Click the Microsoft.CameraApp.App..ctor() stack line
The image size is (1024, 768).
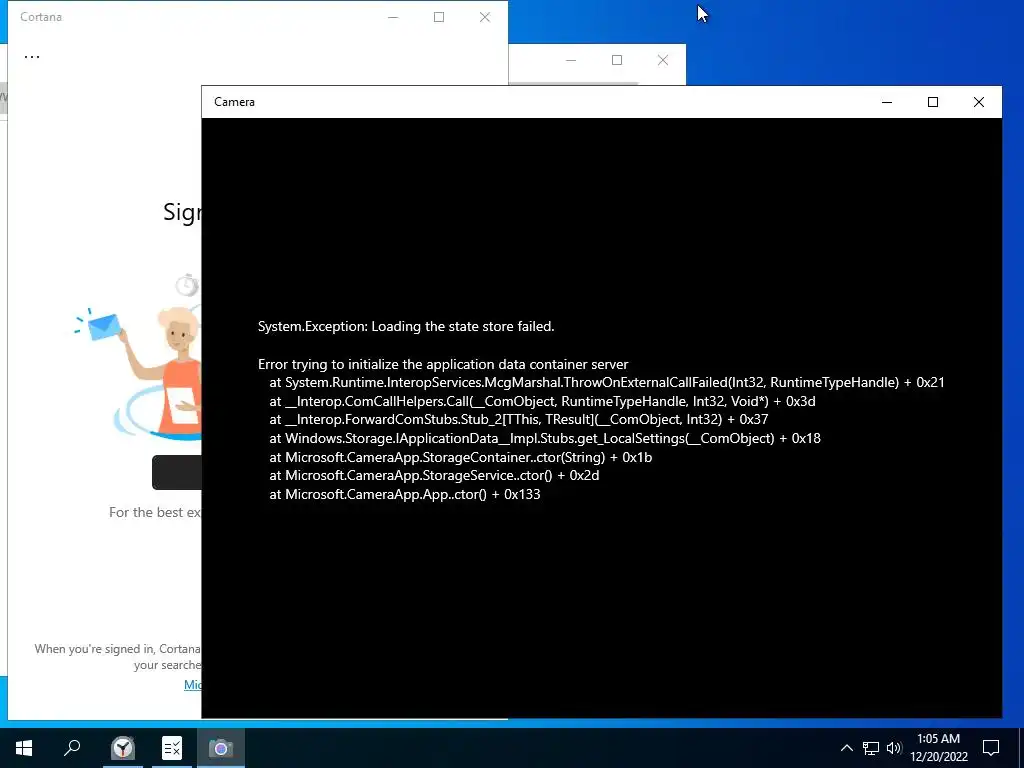point(405,494)
